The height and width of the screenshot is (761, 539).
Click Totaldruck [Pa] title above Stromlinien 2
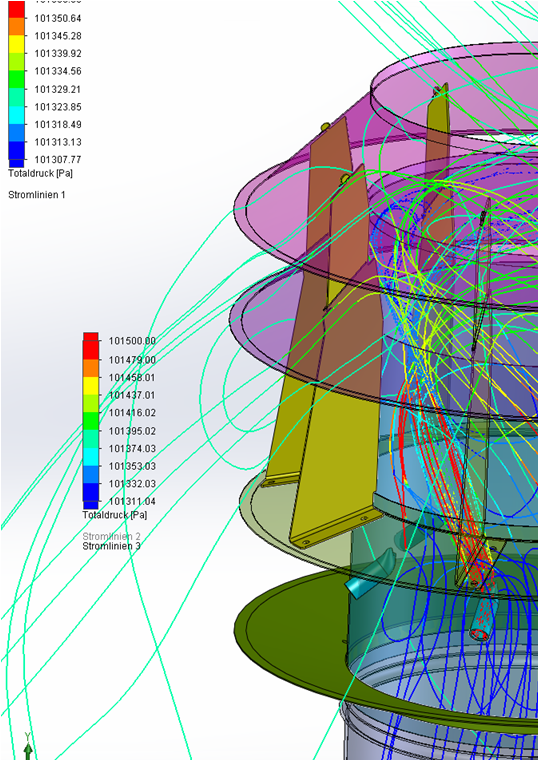tap(115, 514)
